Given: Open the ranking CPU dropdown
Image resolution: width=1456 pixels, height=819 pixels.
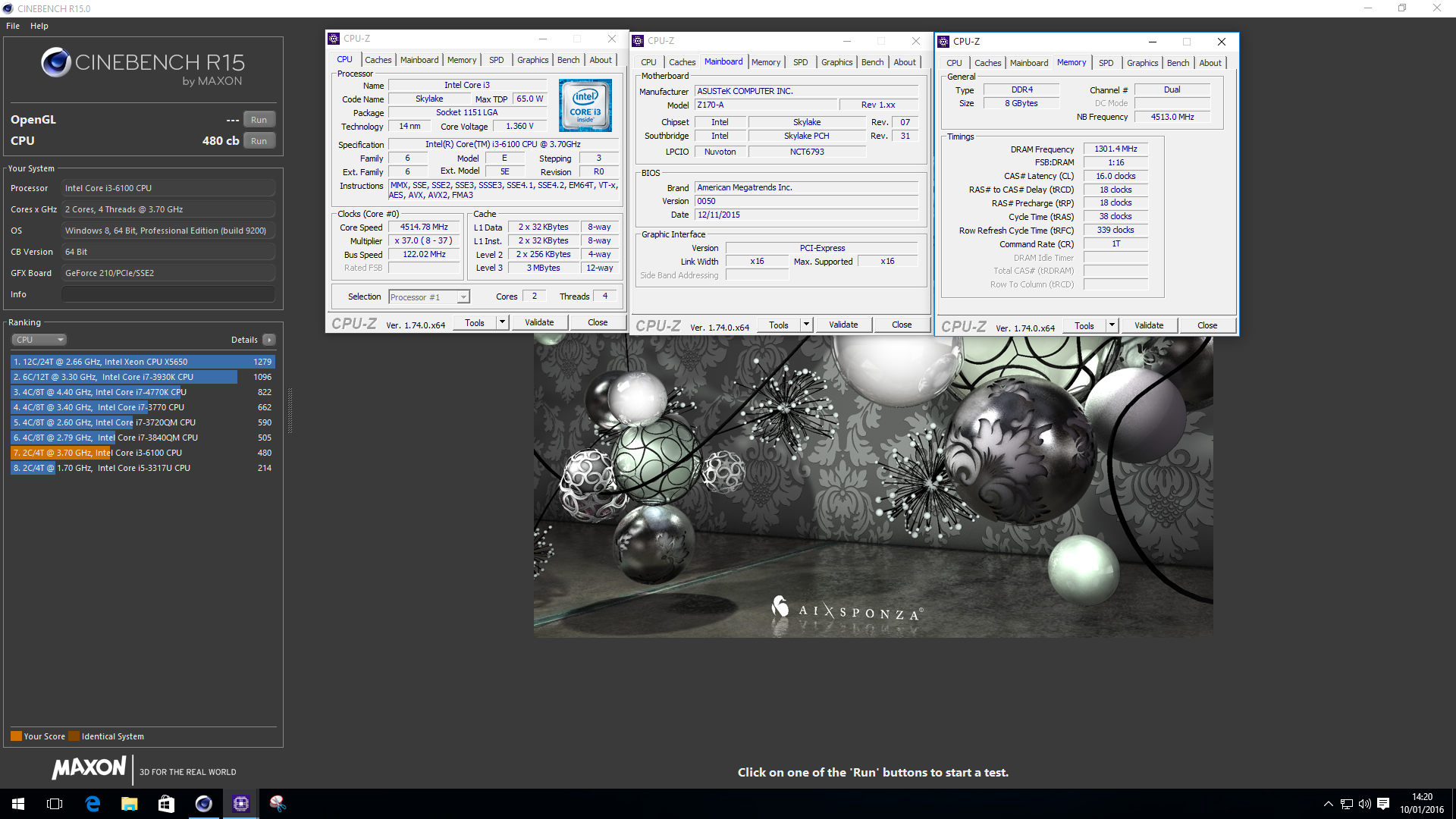Looking at the screenshot, I should coord(39,340).
